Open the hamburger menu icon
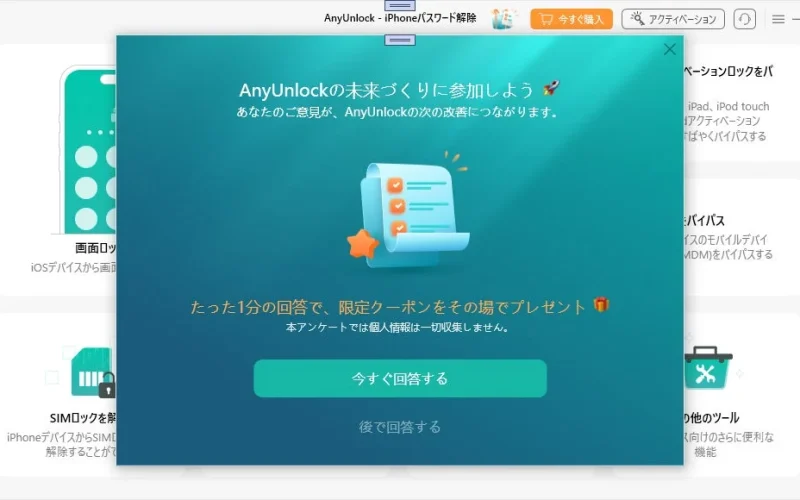 pyautogui.click(x=778, y=19)
